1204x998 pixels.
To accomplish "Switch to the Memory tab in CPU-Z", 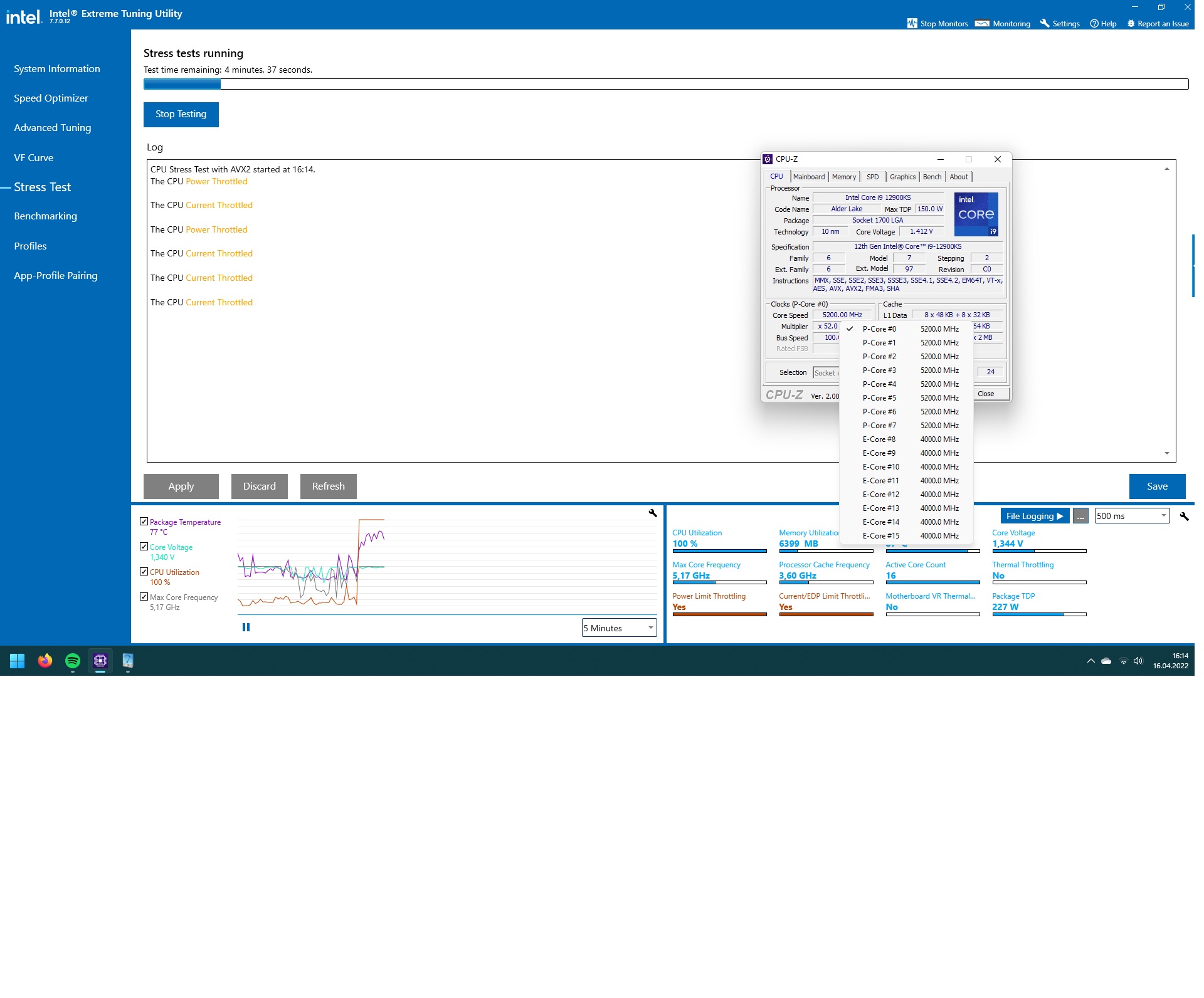I will click(x=843, y=177).
